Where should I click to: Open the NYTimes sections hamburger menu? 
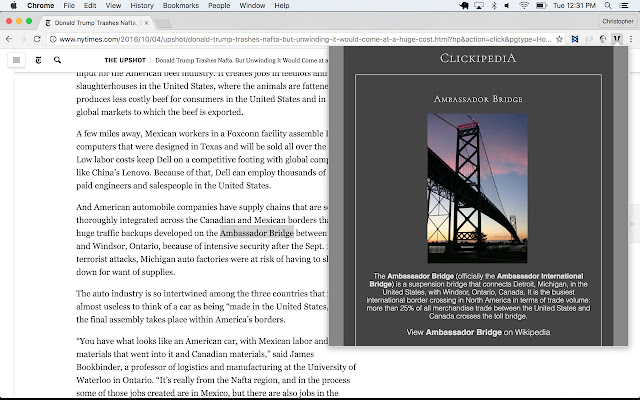(x=16, y=61)
